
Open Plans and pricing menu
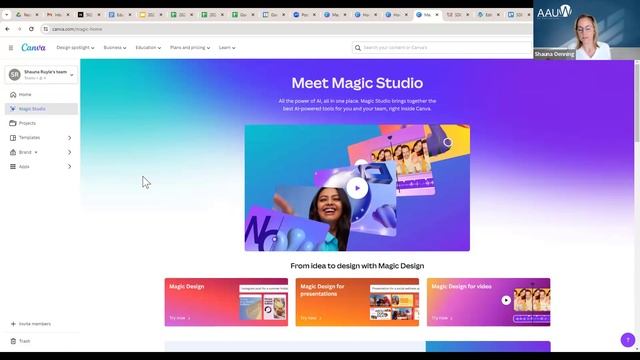pyautogui.click(x=190, y=48)
